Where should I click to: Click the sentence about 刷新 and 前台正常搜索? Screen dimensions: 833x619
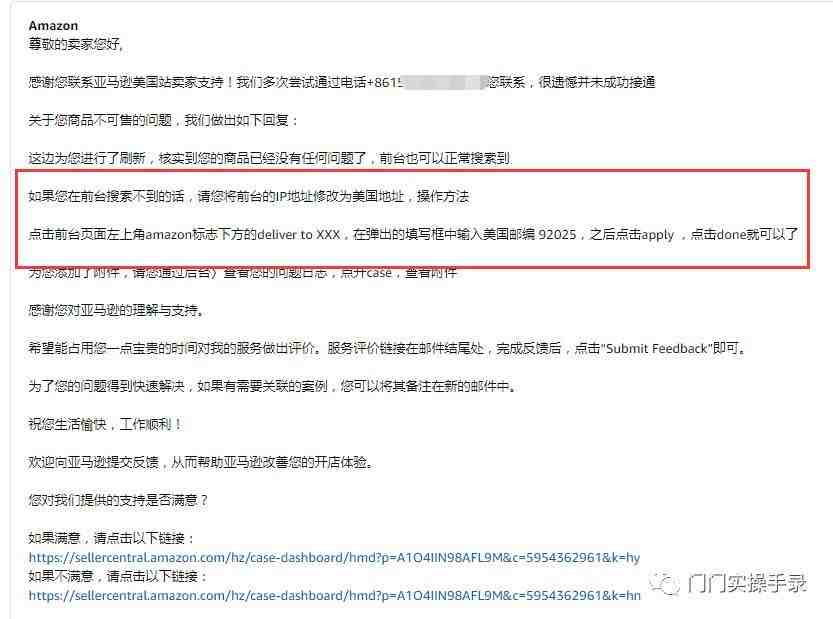269,158
